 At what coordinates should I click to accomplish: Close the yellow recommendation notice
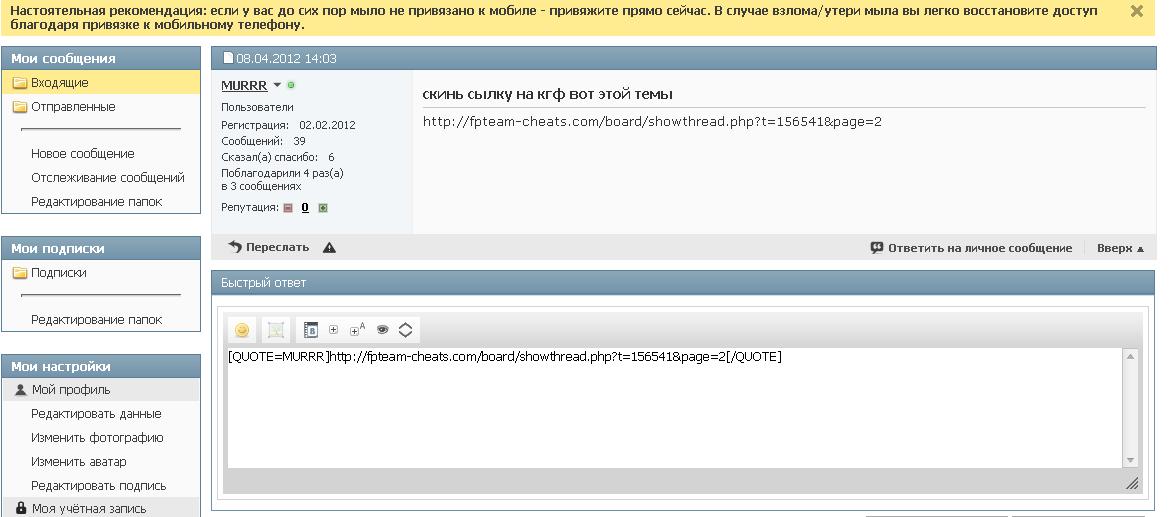point(1136,11)
